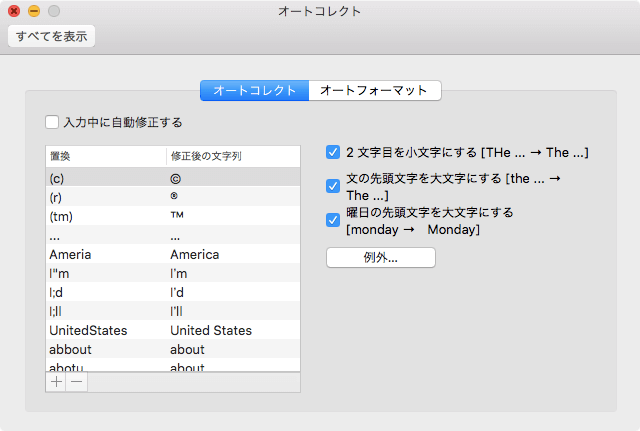Screen dimensions: 640x431
Task: Open the 例外... exceptions dialog
Action: point(381,258)
